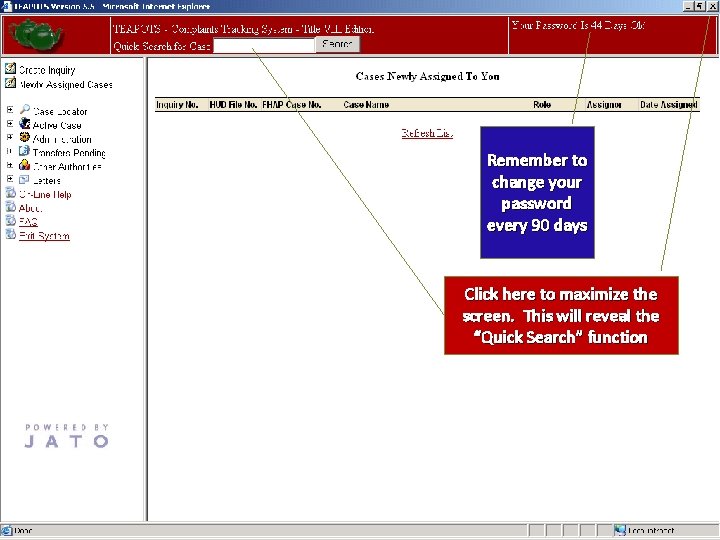The width and height of the screenshot is (720, 540).
Task: Select Other Authorities in the sidebar
Action: (67, 167)
